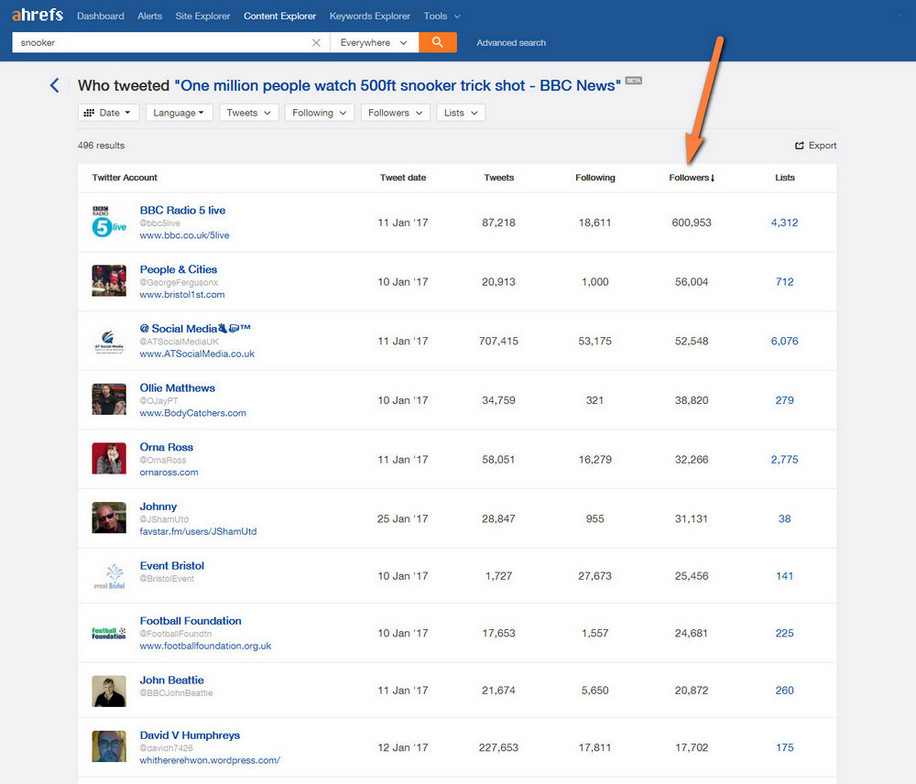Click the Event Bristol logo
Viewport: 916px width, 784px height.
(109, 576)
